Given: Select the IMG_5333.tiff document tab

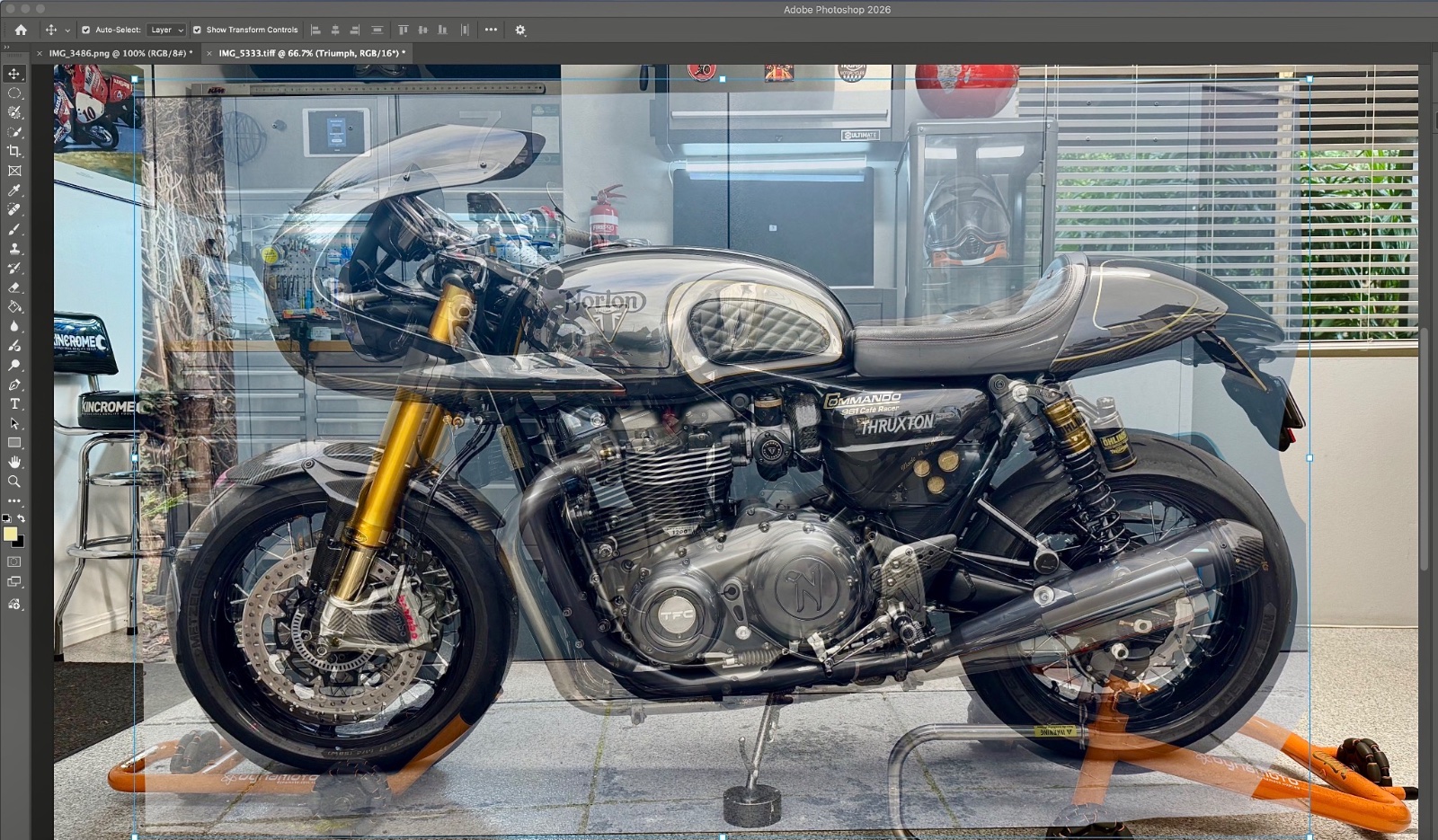Looking at the screenshot, I should click(x=310, y=53).
